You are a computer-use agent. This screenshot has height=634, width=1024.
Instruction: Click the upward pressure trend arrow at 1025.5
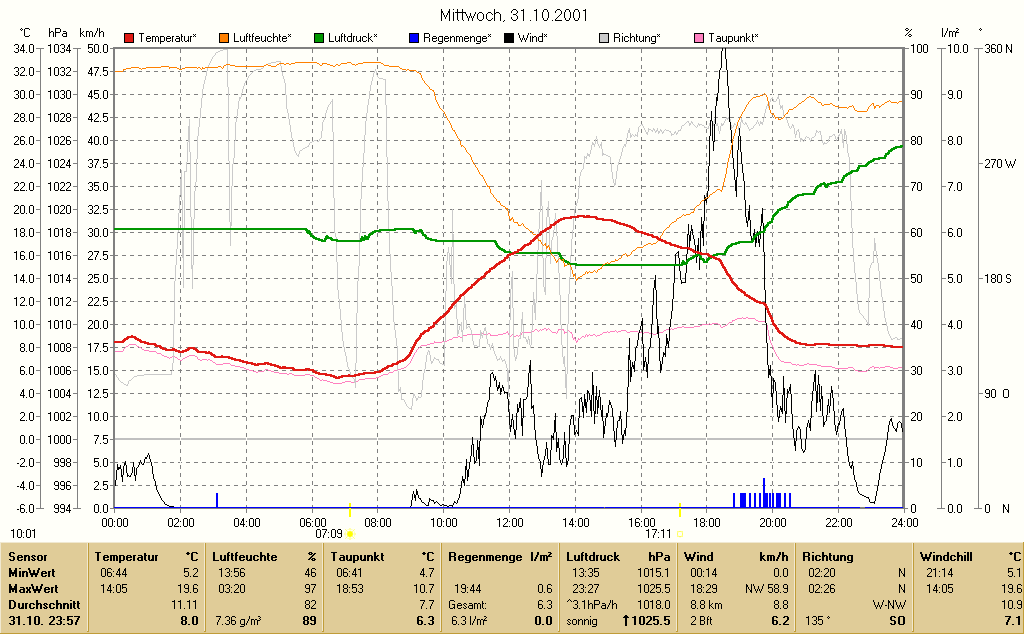(626, 620)
